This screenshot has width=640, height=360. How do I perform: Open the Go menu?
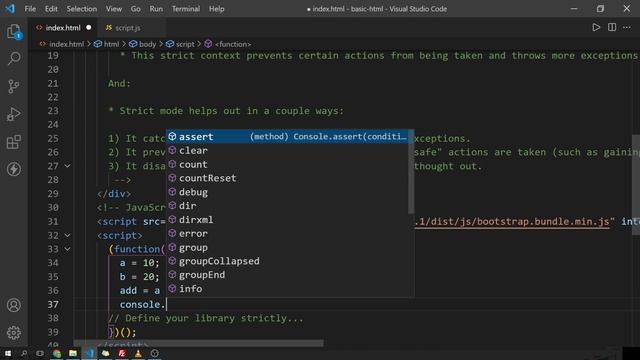[x=136, y=9]
